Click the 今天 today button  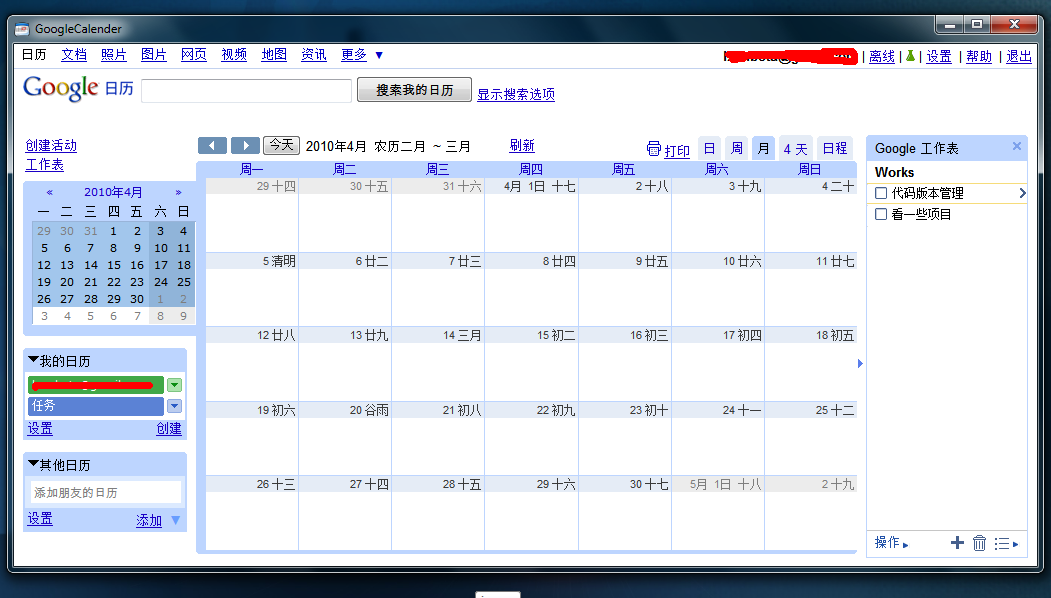pyautogui.click(x=282, y=145)
